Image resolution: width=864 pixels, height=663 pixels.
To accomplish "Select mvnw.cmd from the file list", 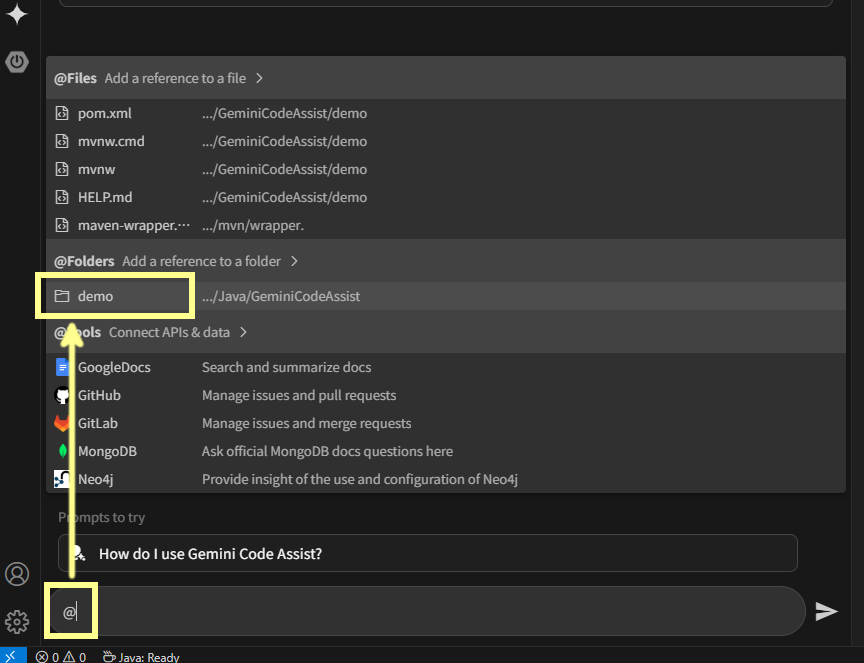I will [446, 141].
